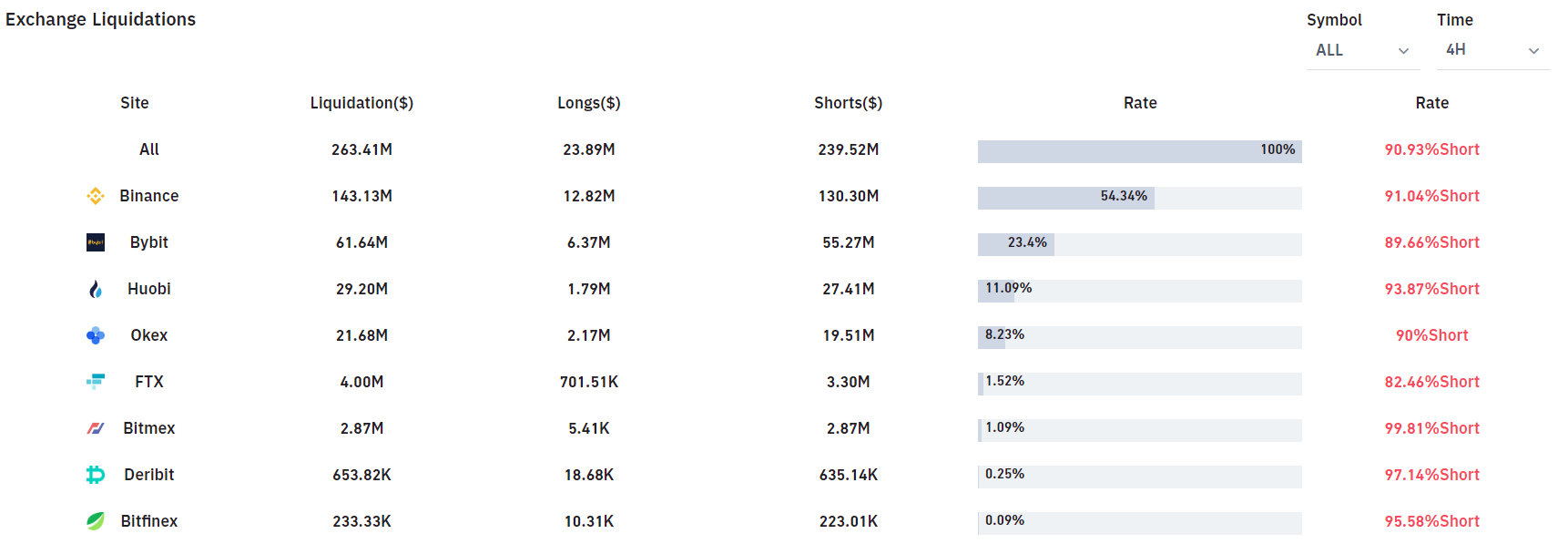Image resolution: width=1568 pixels, height=544 pixels.
Task: Open the Bybit exchange name link
Action: 149,242
